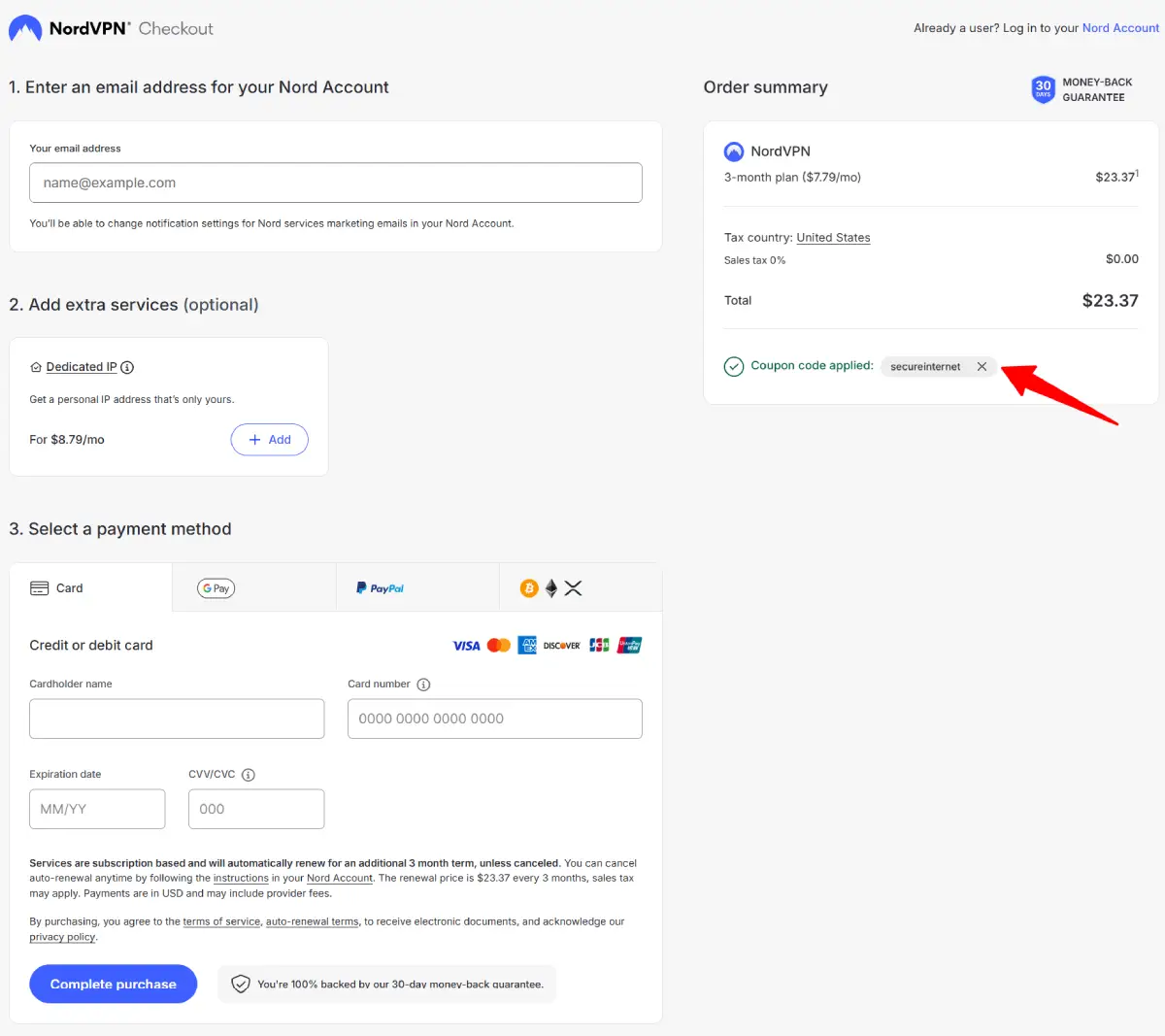The image size is (1165, 1036).
Task: Click the Complete purchase button
Action: point(113,985)
